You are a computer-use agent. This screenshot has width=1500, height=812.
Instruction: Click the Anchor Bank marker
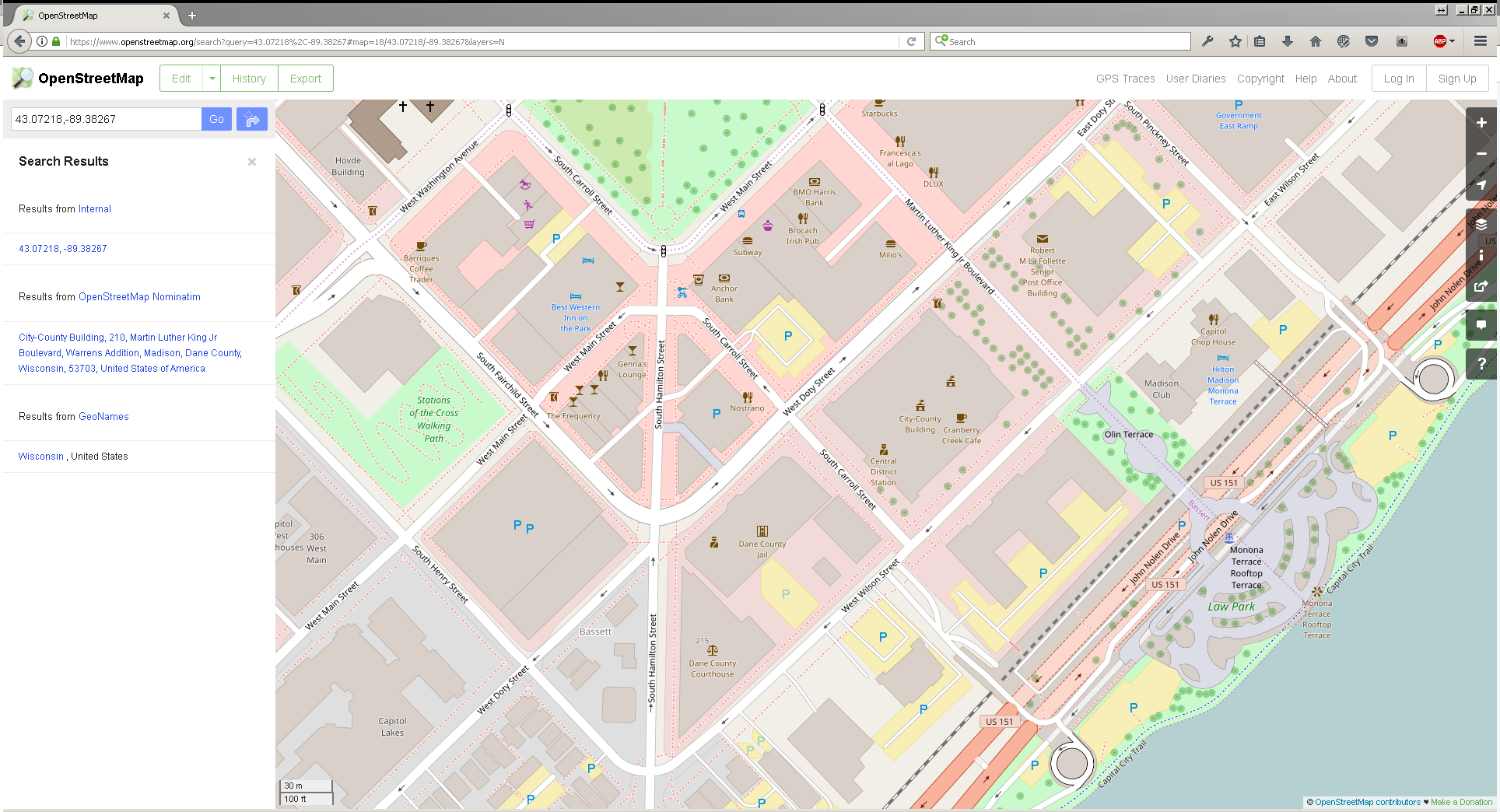[724, 278]
